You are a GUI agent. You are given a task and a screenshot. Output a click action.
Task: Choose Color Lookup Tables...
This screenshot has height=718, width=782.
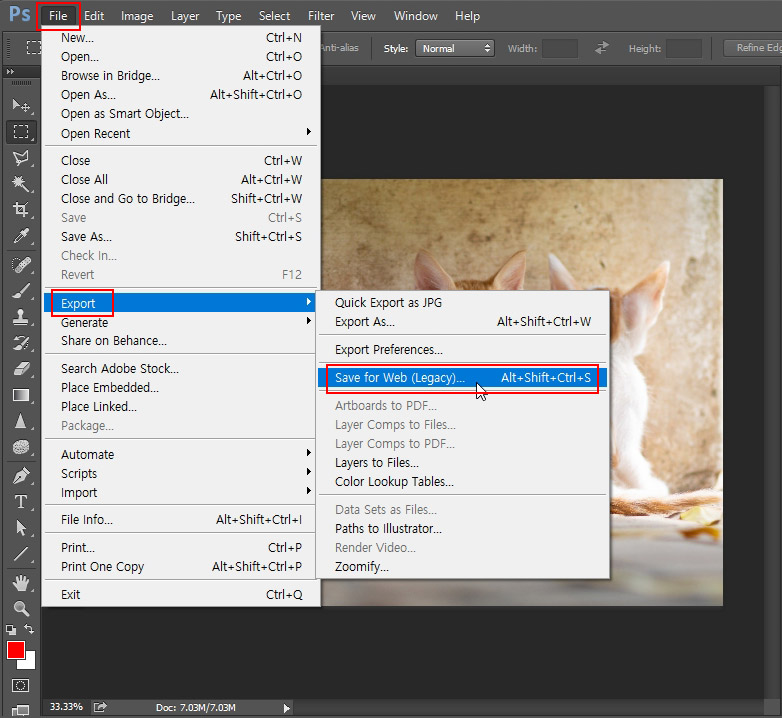tap(462, 481)
